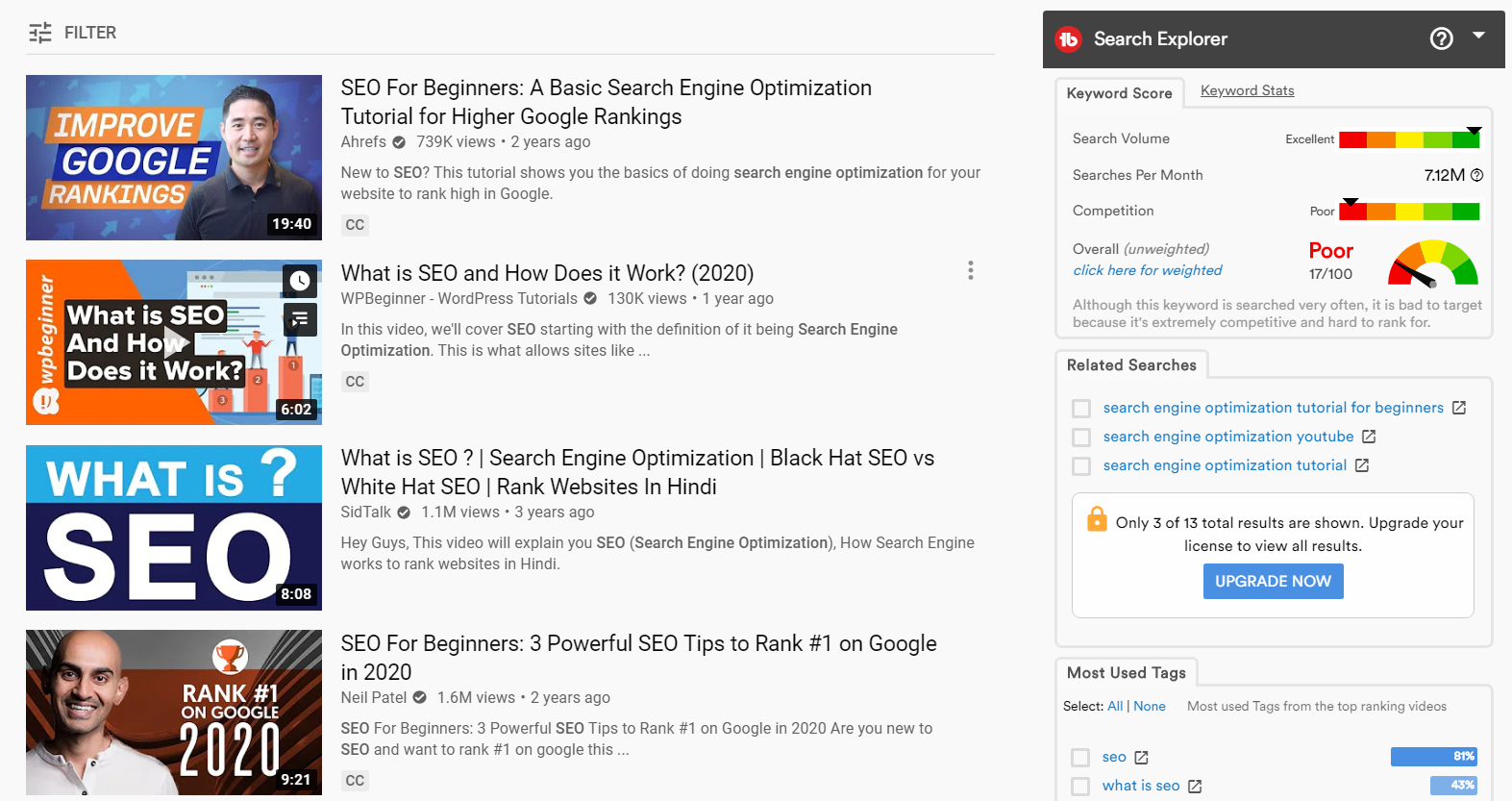The height and width of the screenshot is (801, 1512).
Task: Enable the 'seo' tag checkbox
Action: (x=1080, y=758)
